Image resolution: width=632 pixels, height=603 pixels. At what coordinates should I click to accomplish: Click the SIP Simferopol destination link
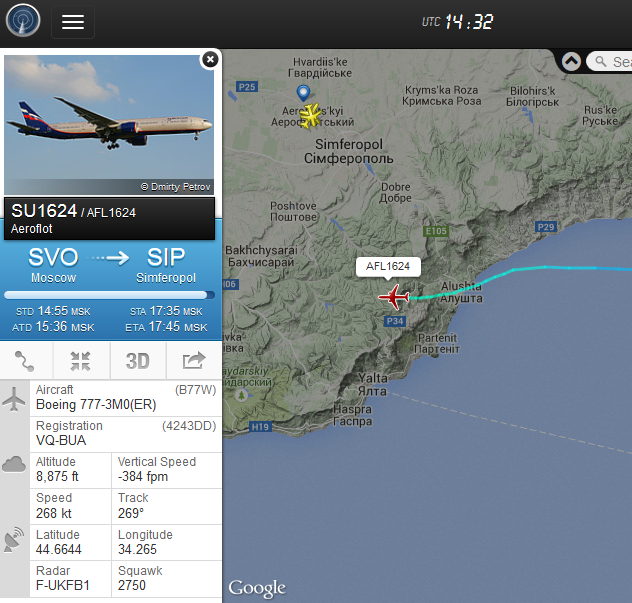(166, 264)
